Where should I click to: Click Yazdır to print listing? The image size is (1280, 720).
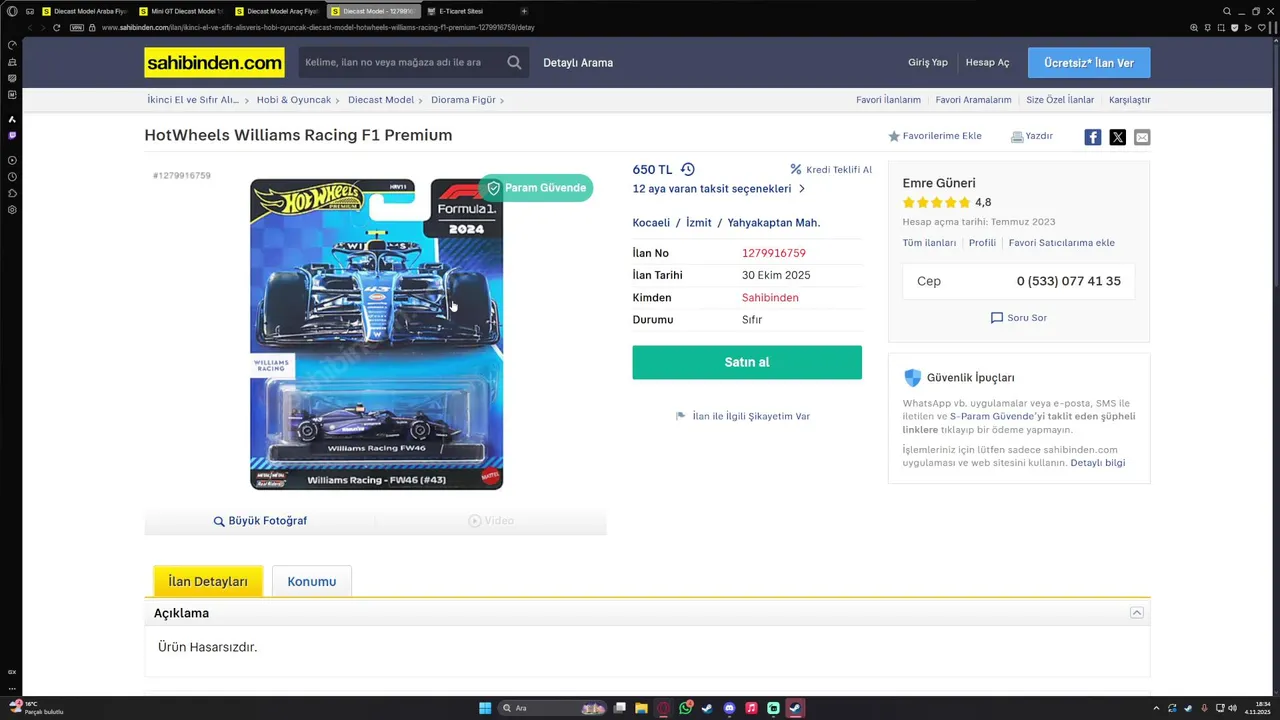click(x=1032, y=136)
